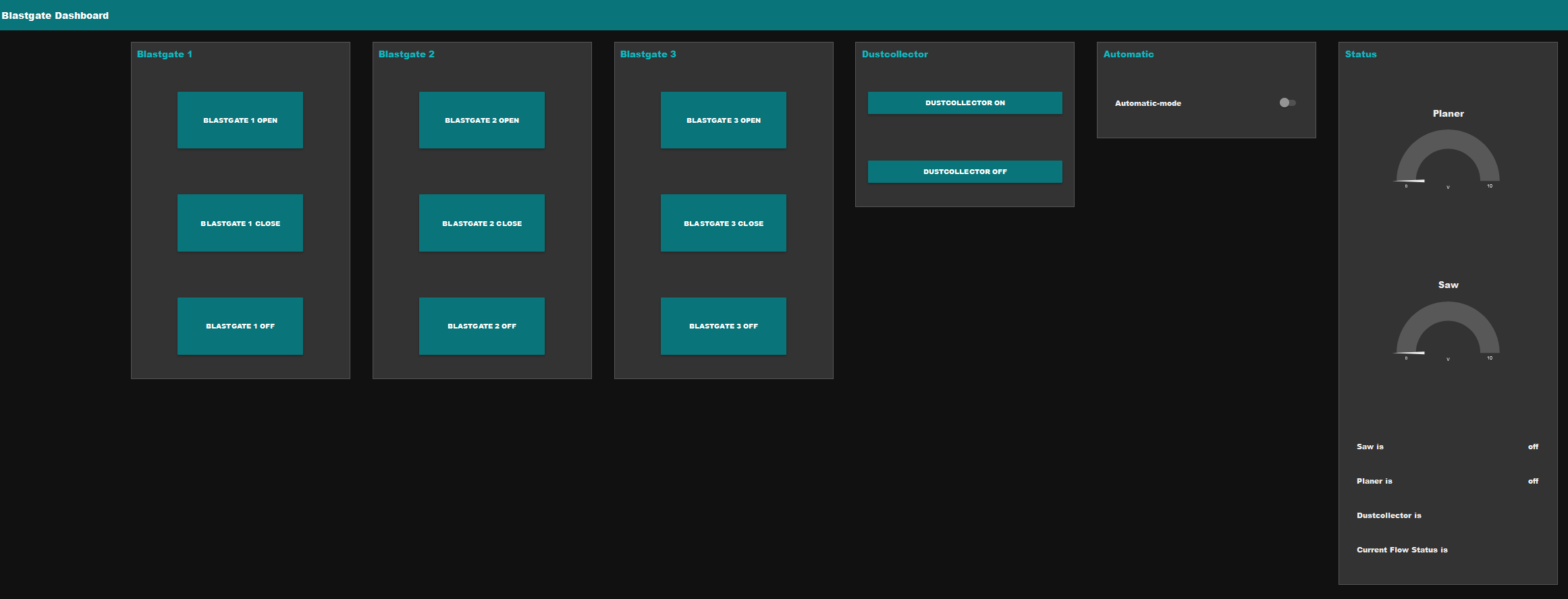This screenshot has height=599, width=1568.
Task: Click the Blastgate 1 Open button
Action: click(240, 120)
